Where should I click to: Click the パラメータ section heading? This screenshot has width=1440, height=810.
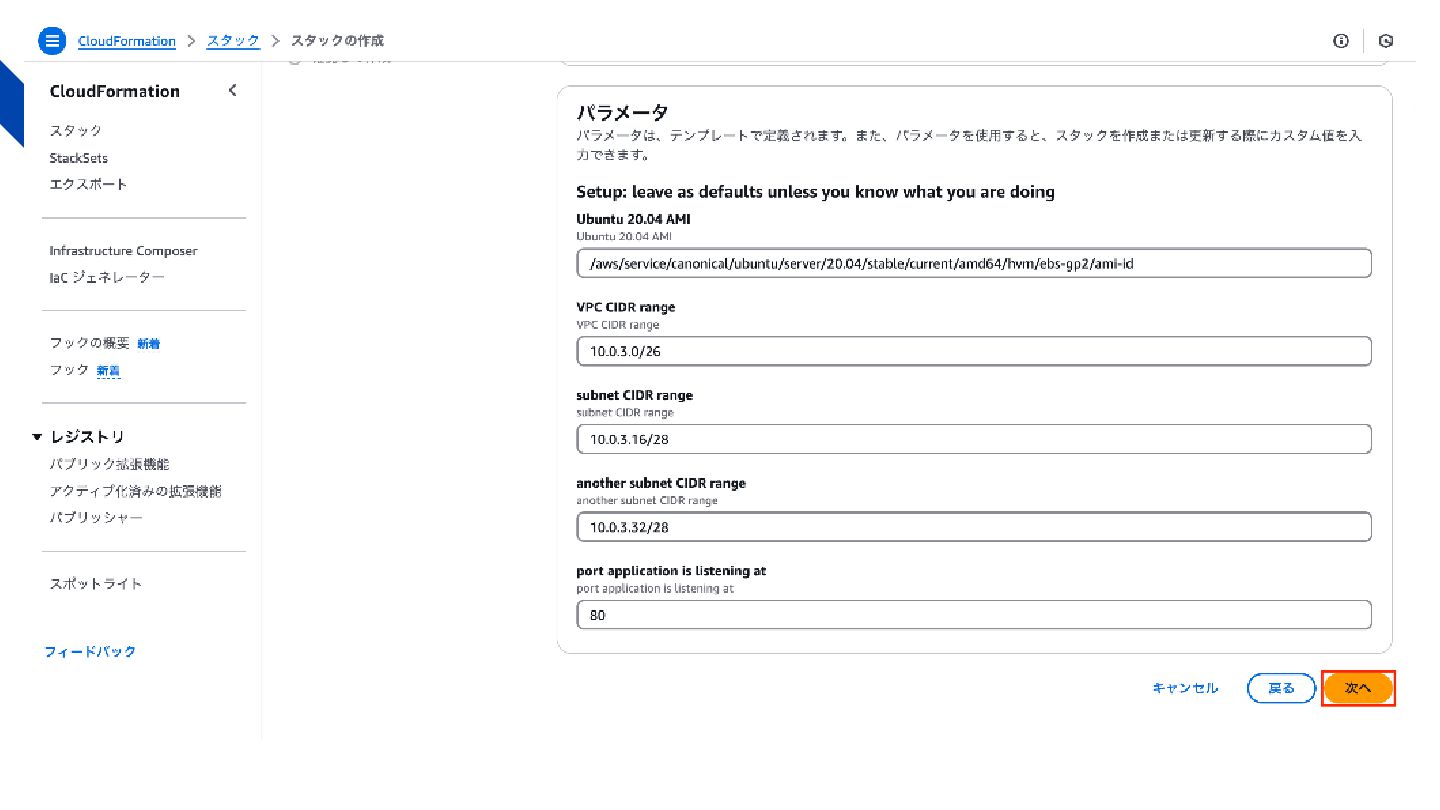pos(622,112)
